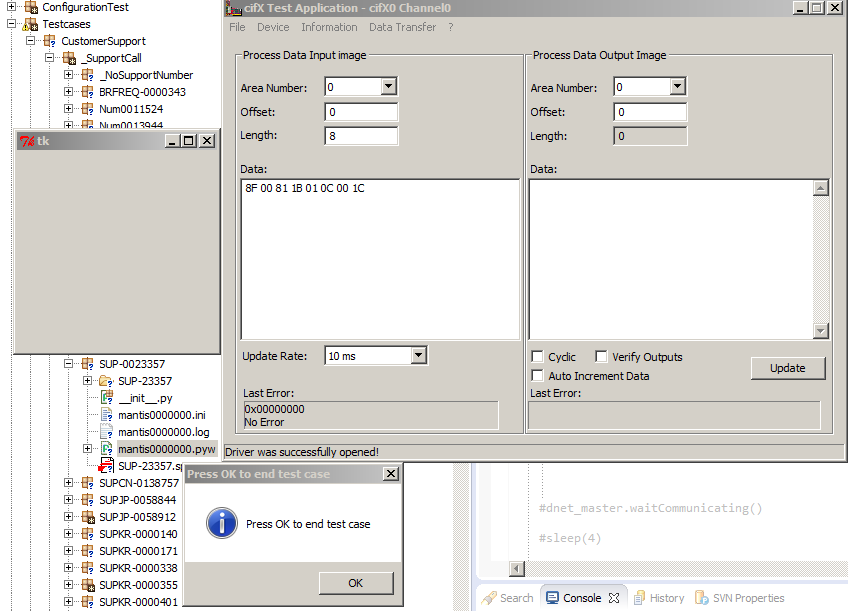The image size is (848, 611).
Task: Click the SUP-0023357 package icon
Action: (88, 364)
